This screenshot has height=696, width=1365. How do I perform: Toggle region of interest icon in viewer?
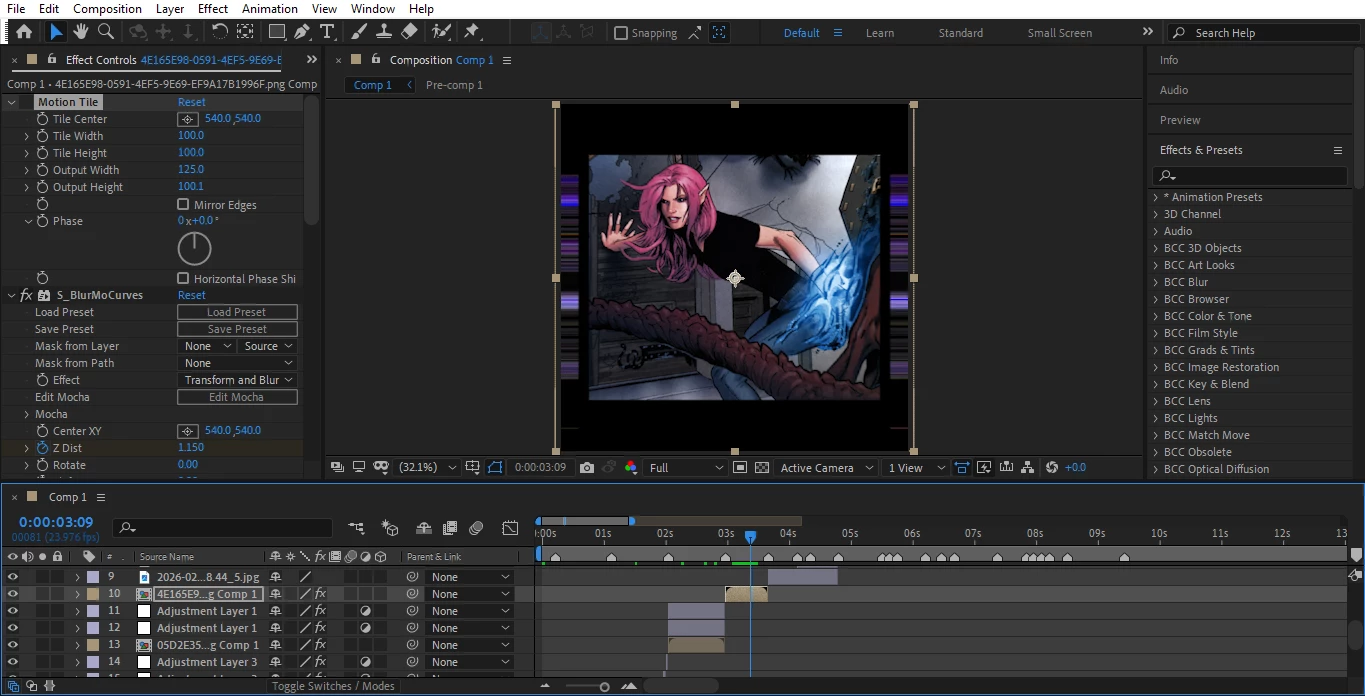click(740, 467)
